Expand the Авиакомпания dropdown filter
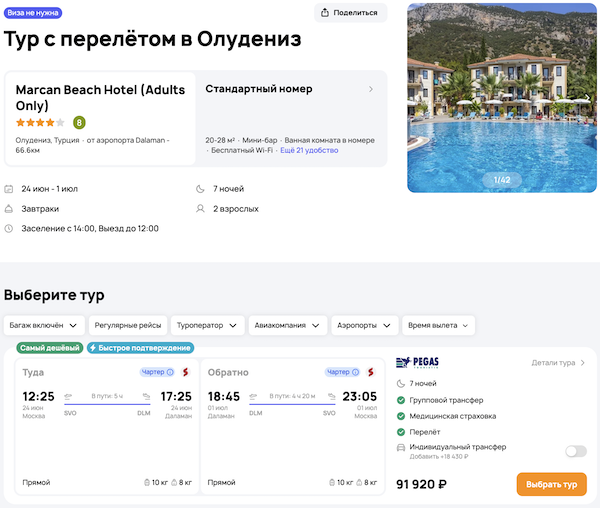The height and width of the screenshot is (508, 600). pos(287,325)
